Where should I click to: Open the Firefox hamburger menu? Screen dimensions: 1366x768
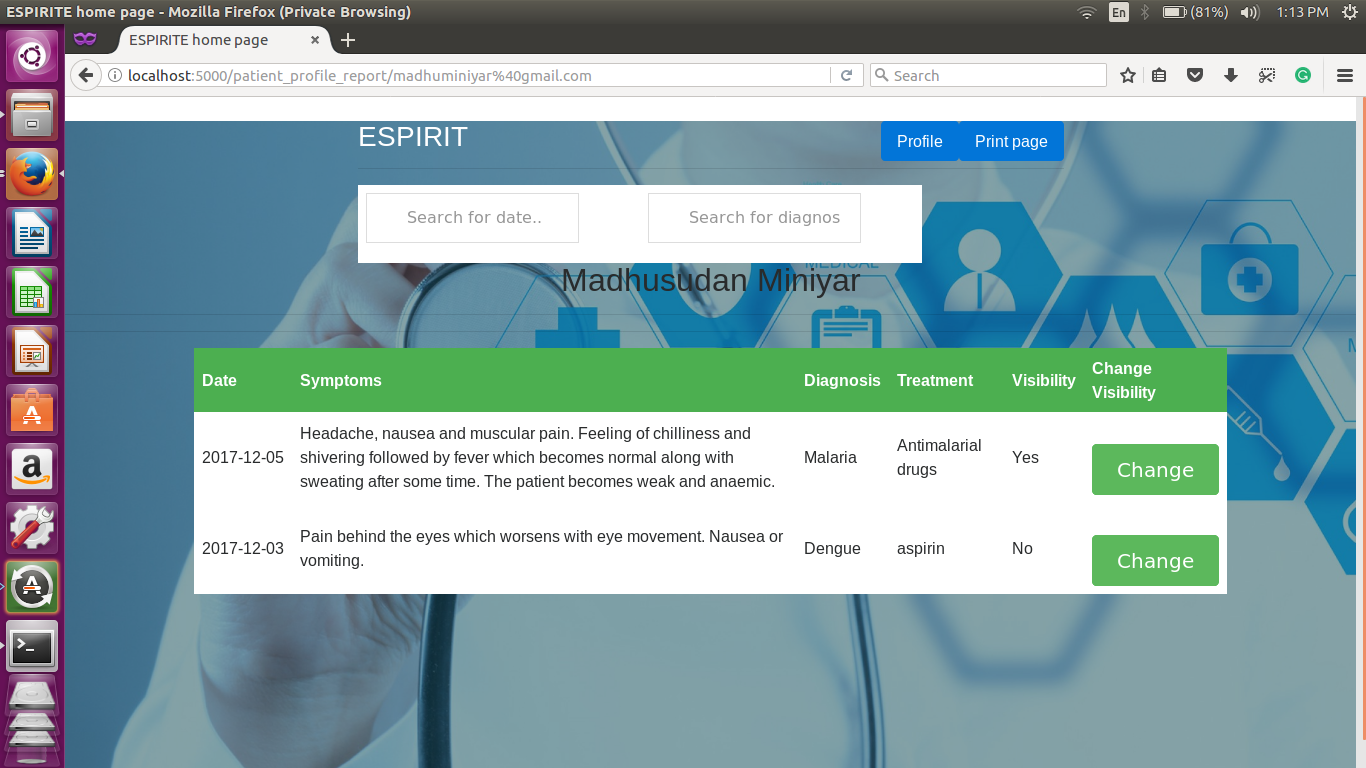pyautogui.click(x=1345, y=75)
